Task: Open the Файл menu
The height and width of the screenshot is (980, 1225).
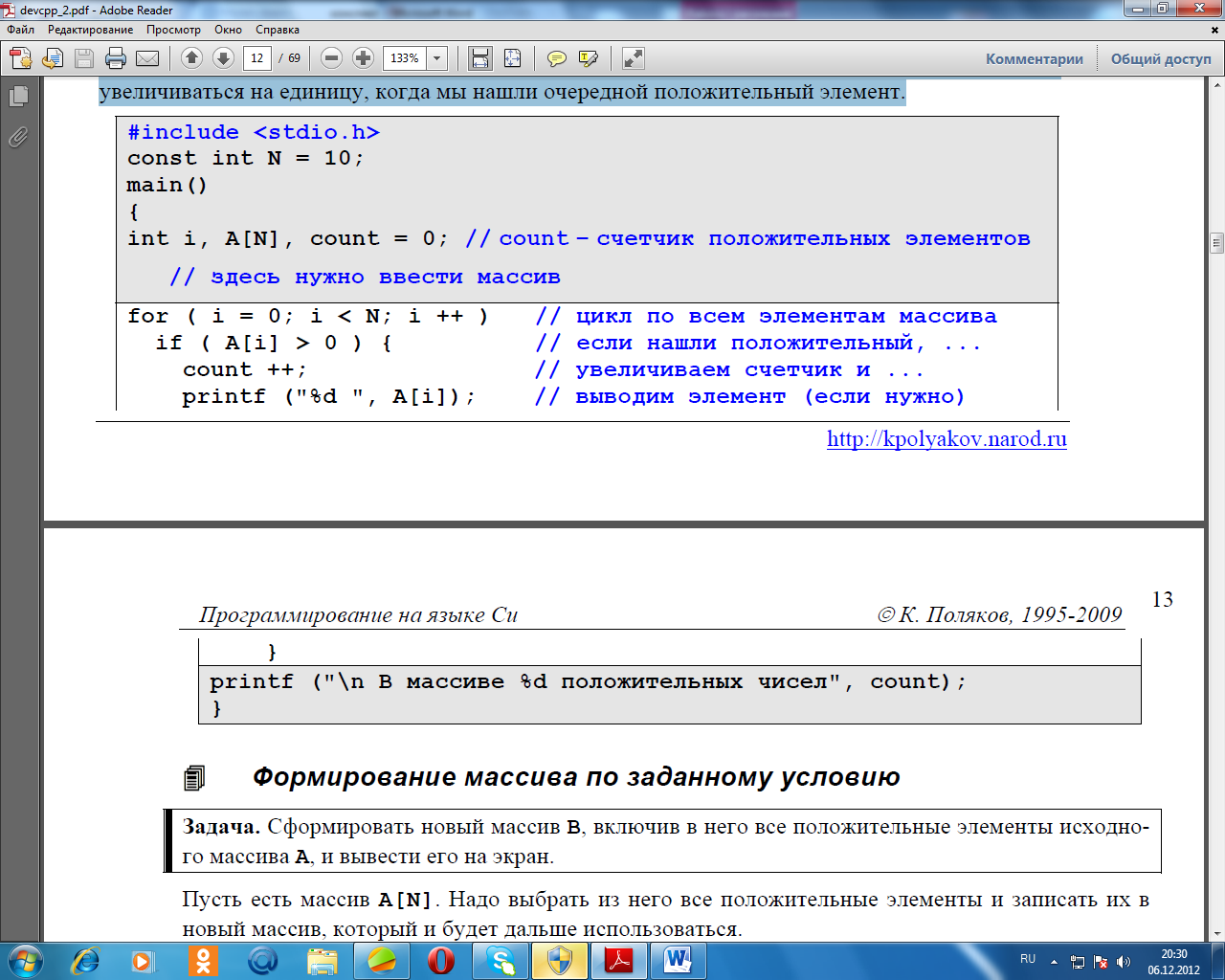Action: (20, 30)
